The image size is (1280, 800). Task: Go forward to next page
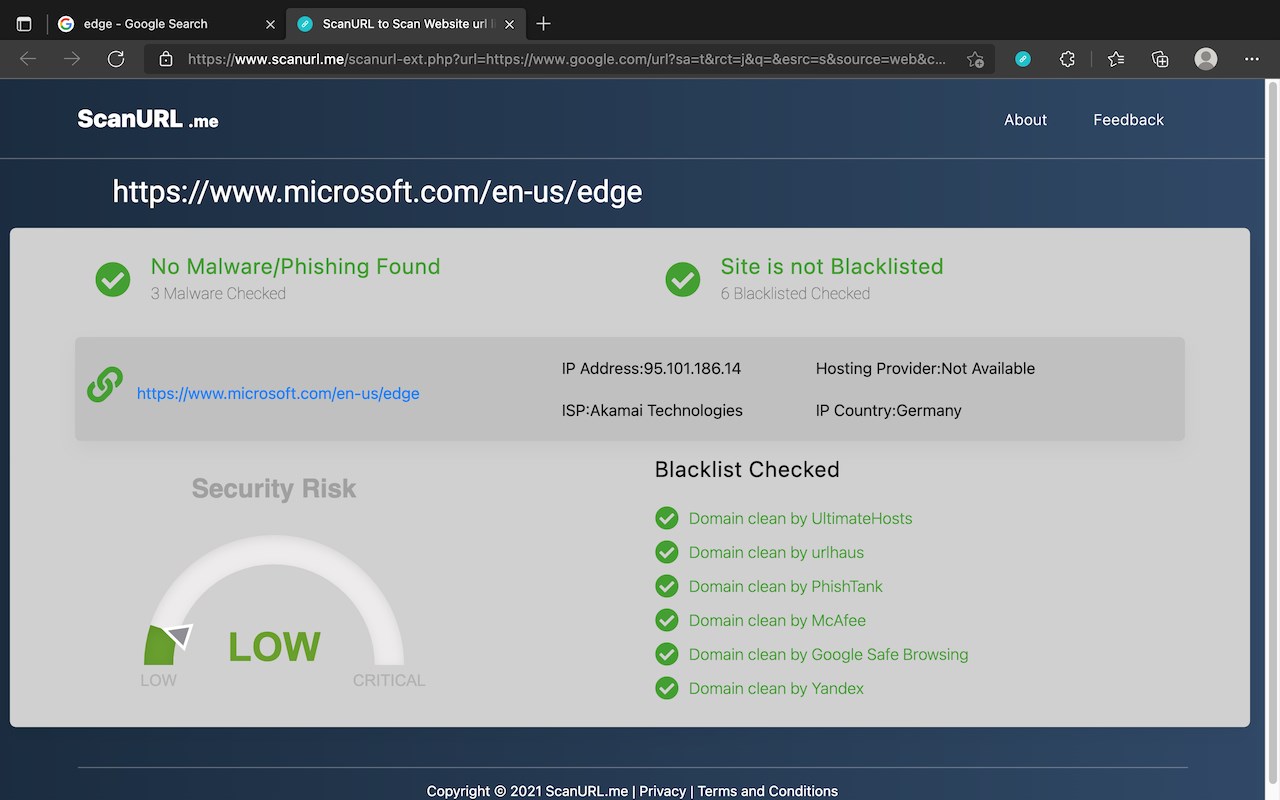click(72, 59)
